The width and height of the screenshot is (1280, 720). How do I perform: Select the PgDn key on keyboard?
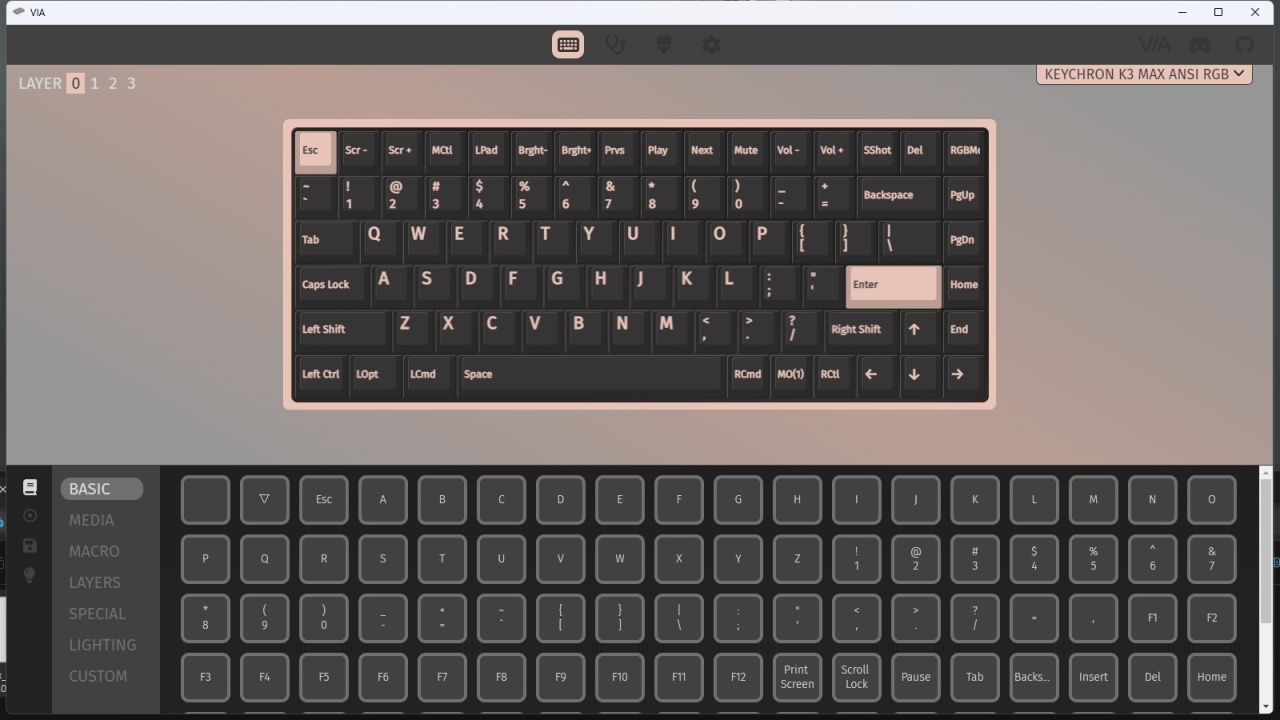[962, 240]
